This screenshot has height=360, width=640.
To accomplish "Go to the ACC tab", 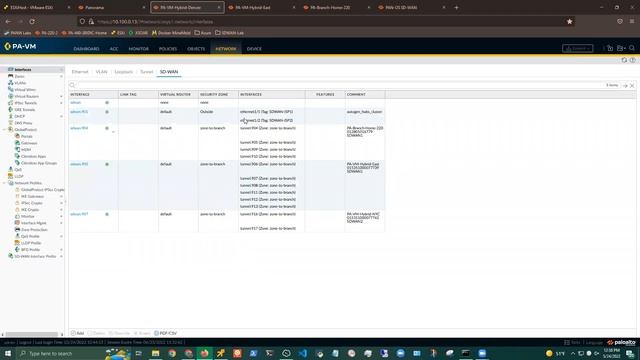I will (x=114, y=49).
